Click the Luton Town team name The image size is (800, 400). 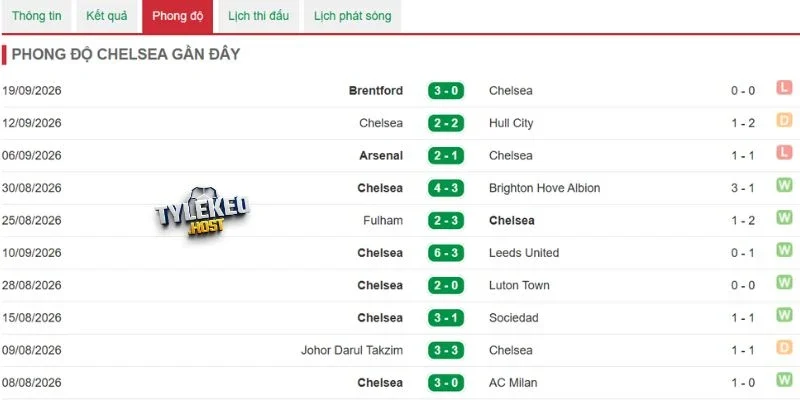click(x=519, y=285)
